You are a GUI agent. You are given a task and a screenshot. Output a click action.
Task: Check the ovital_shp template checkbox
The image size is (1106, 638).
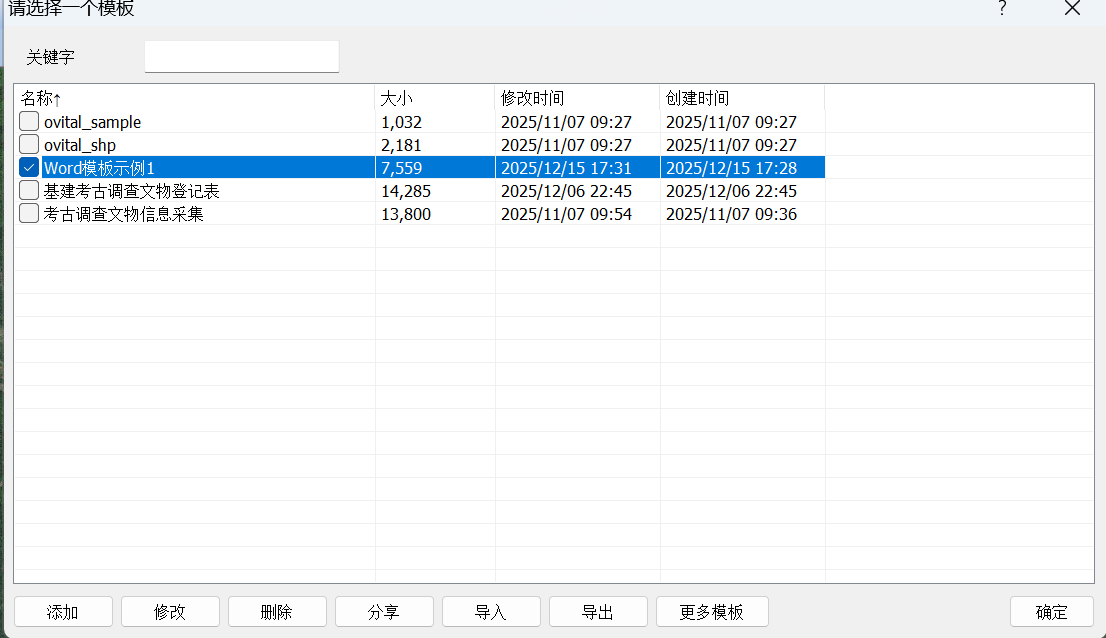(x=29, y=145)
